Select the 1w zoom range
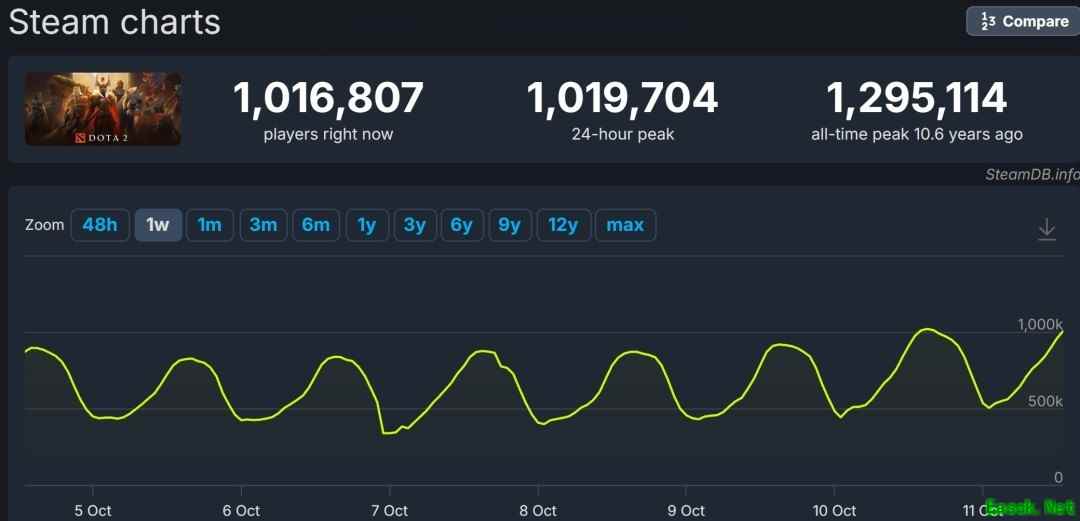The image size is (1080, 521). (x=158, y=225)
